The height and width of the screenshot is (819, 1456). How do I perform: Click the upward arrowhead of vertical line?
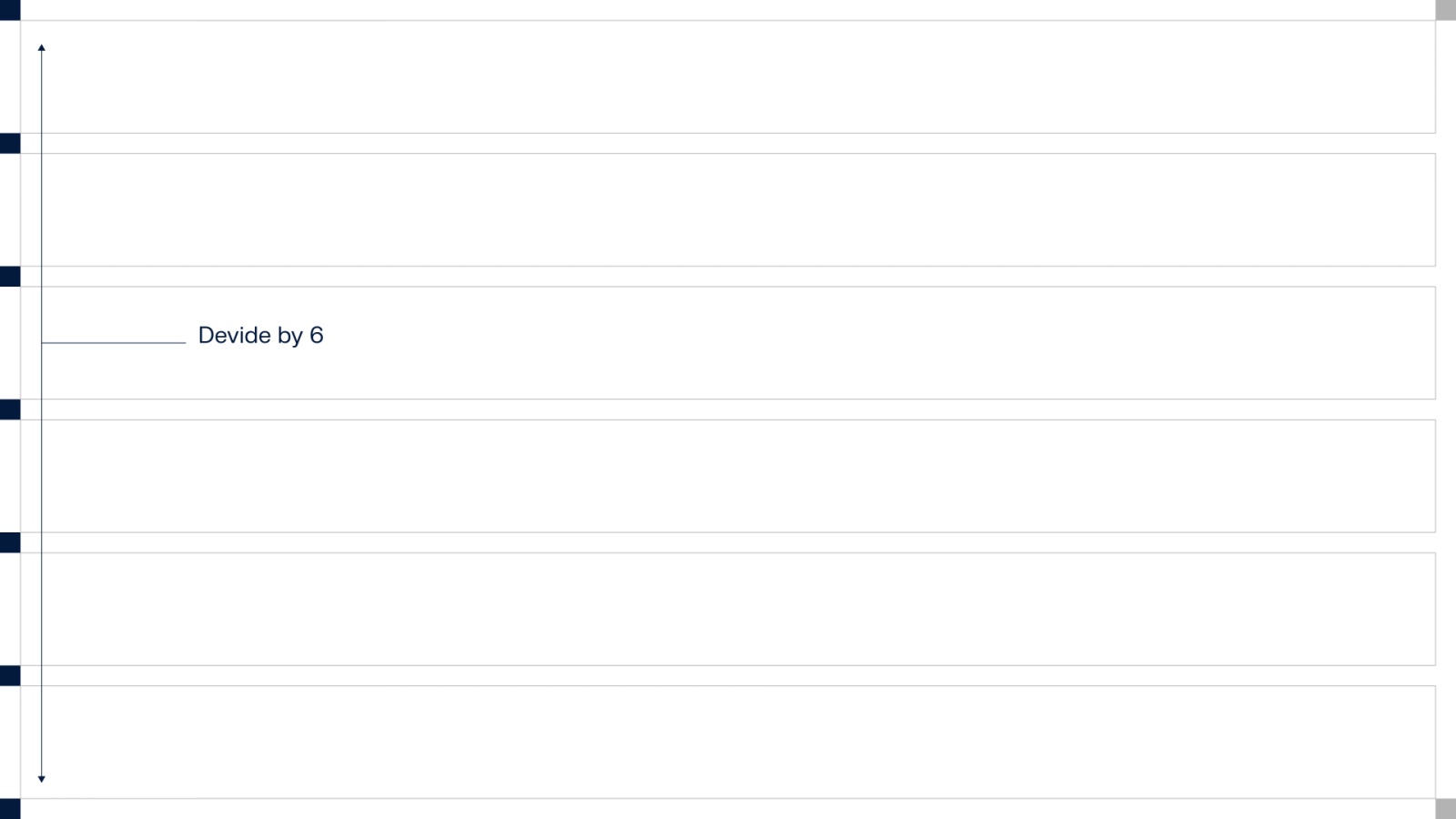41,47
